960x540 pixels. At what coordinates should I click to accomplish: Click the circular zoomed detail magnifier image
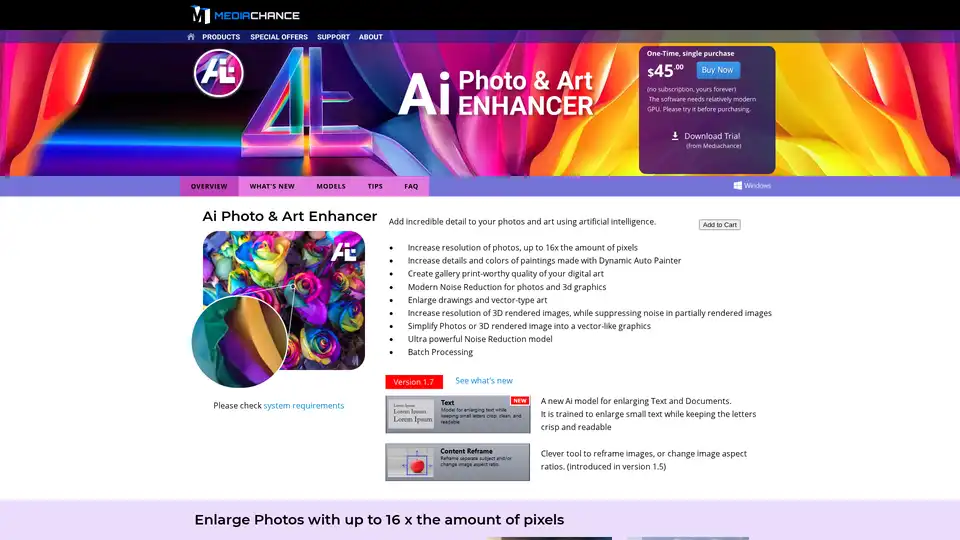tap(240, 341)
